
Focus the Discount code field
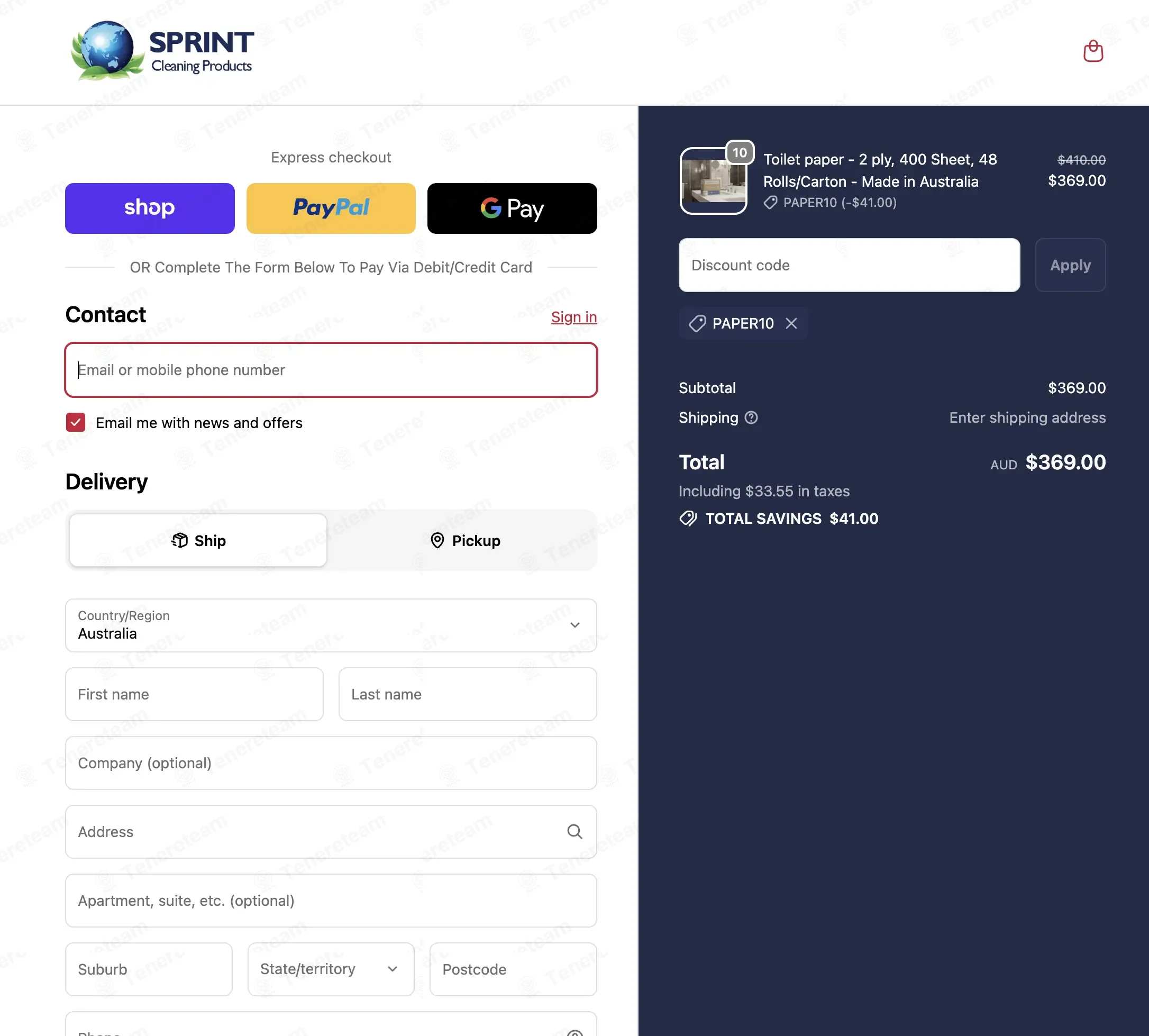point(849,265)
